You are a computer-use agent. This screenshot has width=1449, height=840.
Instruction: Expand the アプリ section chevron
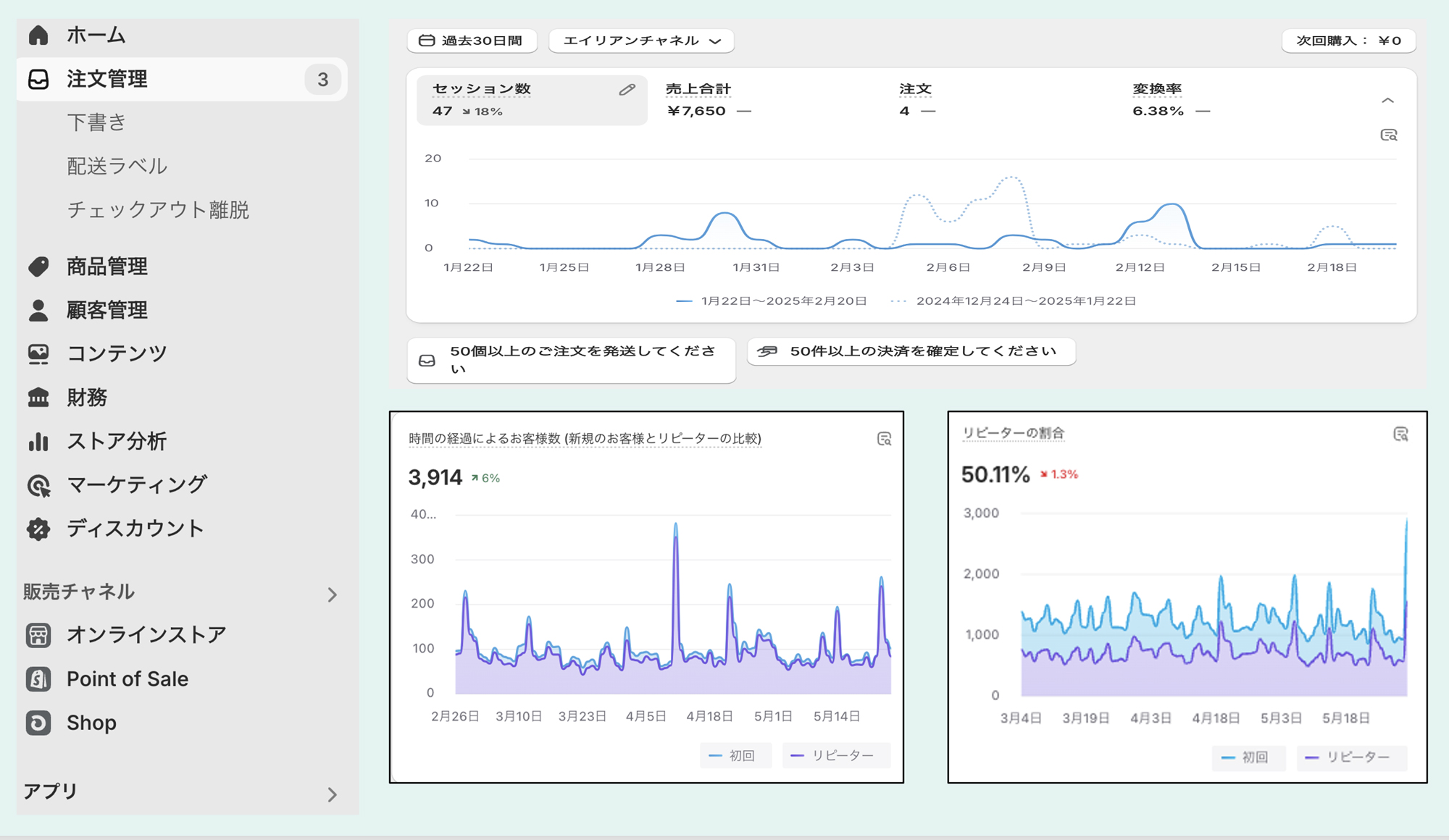(332, 794)
